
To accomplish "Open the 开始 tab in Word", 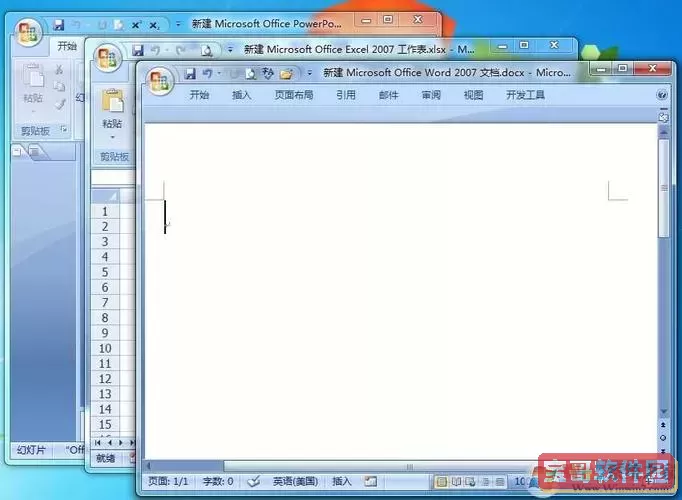I will pyautogui.click(x=199, y=95).
